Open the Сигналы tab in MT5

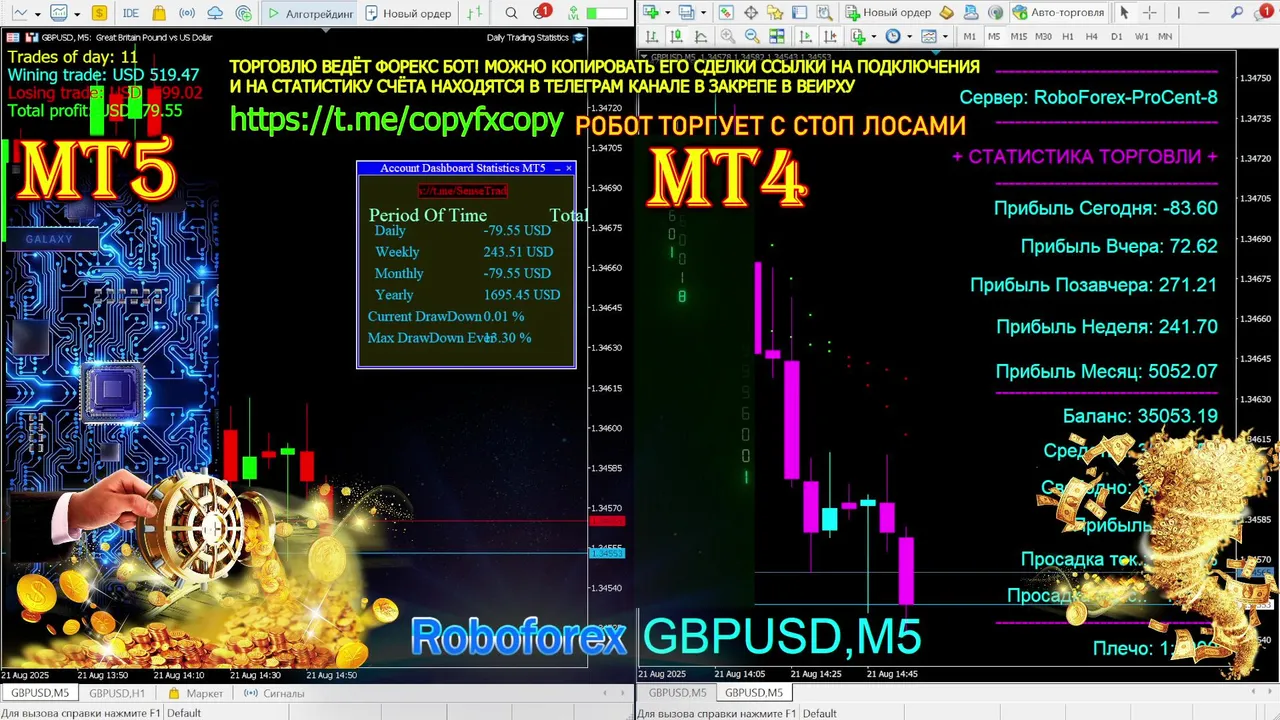275,693
